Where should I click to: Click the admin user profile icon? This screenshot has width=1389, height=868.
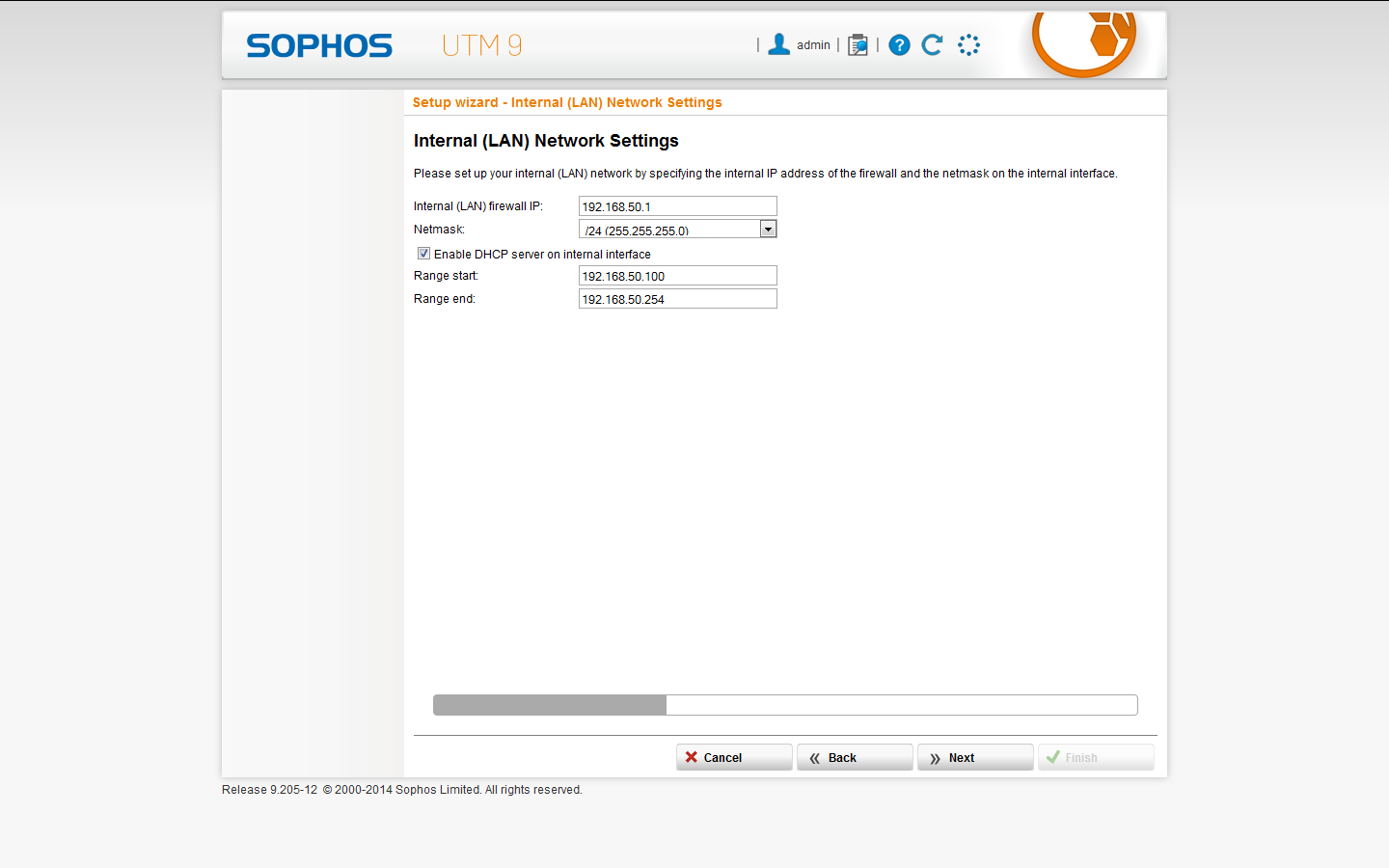pyautogui.click(x=779, y=44)
